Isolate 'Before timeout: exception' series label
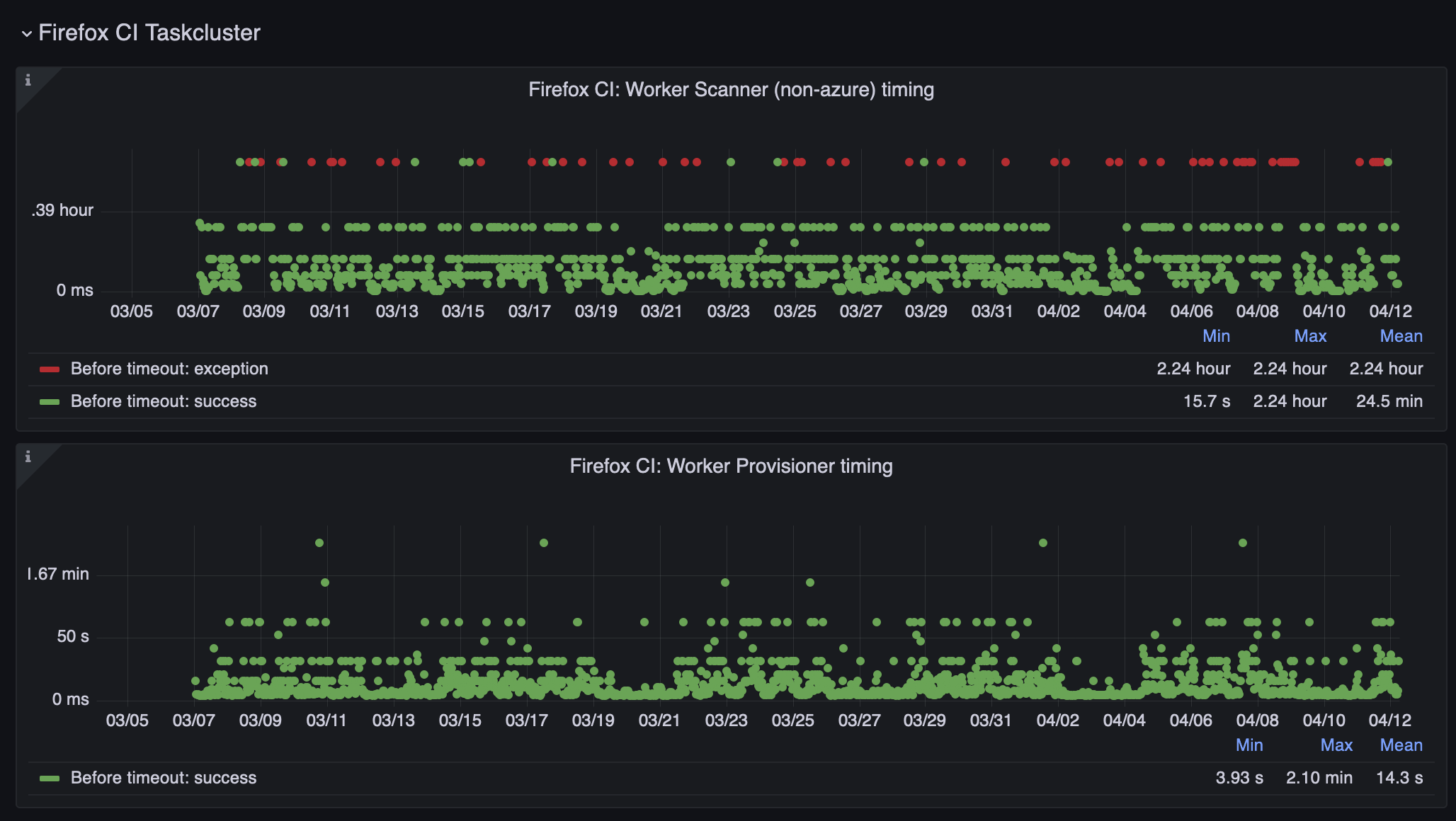The width and height of the screenshot is (1456, 821). tap(169, 369)
